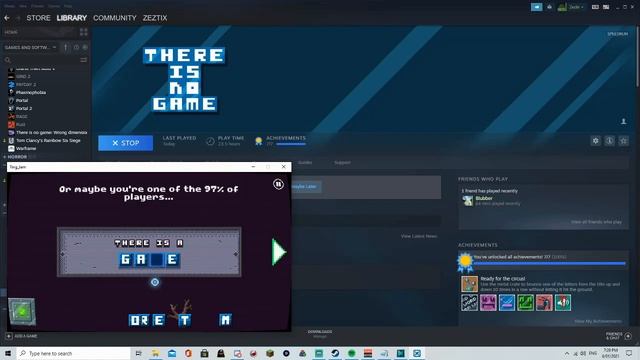Image resolution: width=640 pixels, height=360 pixels.
Task: Switch library to grid collections view
Action: tap(84, 32)
